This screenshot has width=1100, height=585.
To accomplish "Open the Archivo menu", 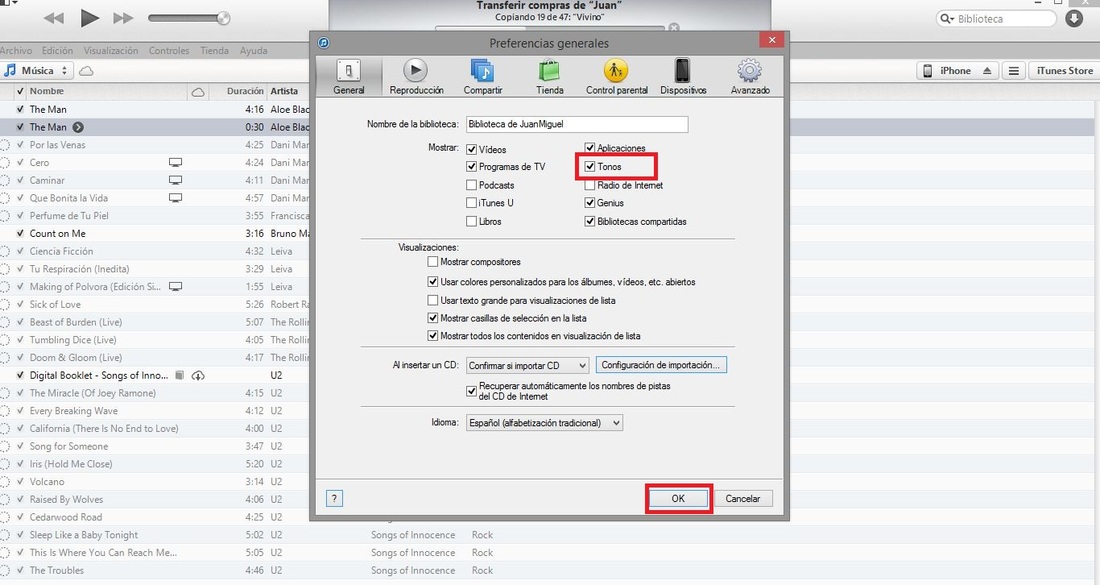I will click(16, 51).
